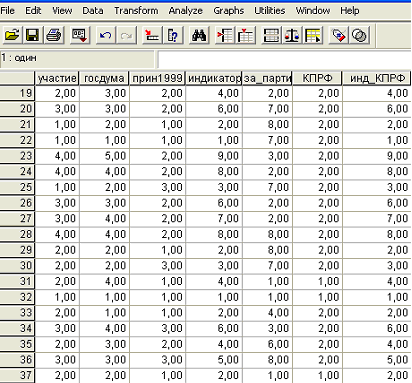Click инд_КПРФ cell in row 24
The image size is (412, 383).
[377, 171]
